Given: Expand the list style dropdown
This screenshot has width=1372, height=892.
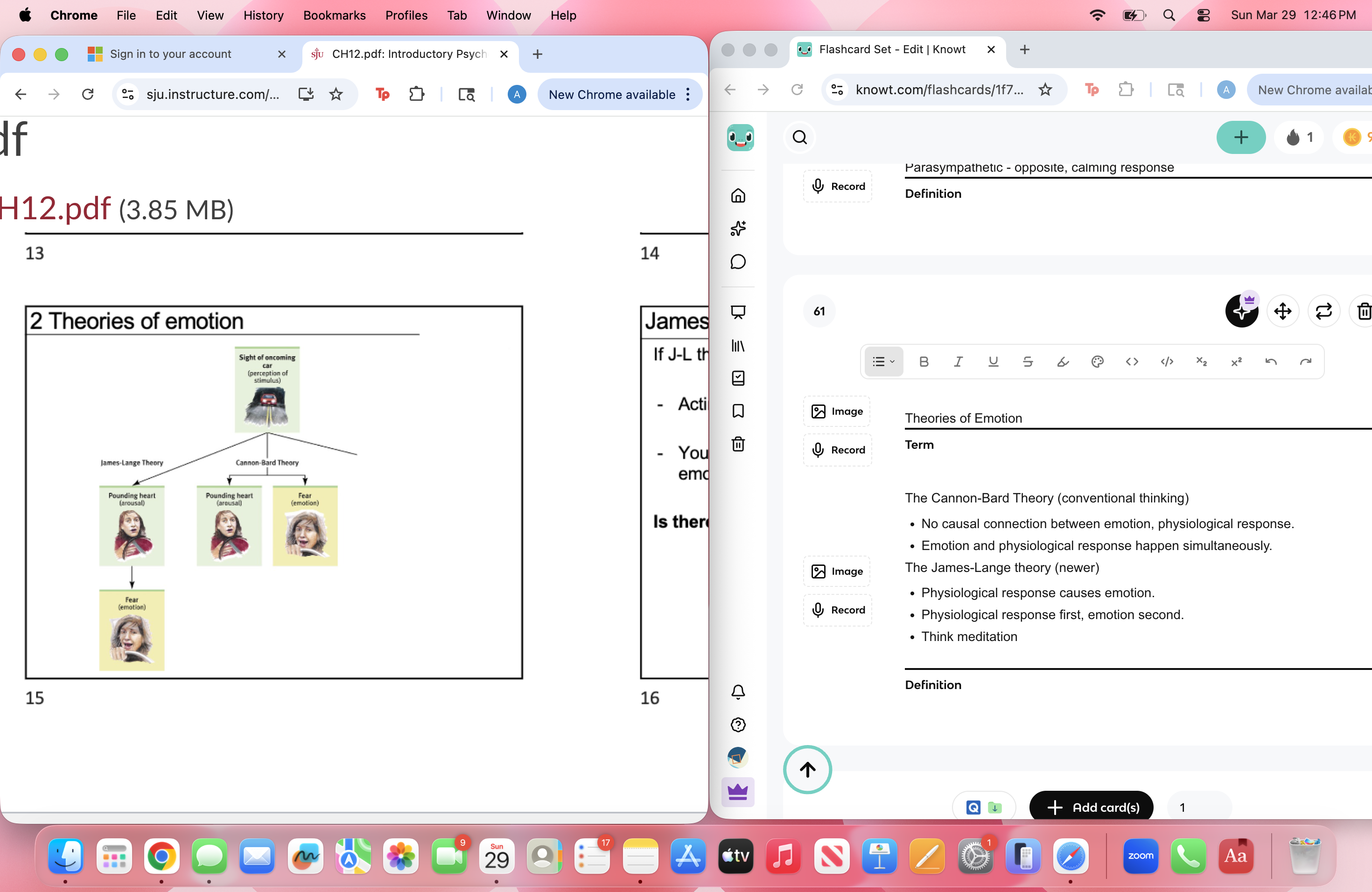Looking at the screenshot, I should click(883, 361).
